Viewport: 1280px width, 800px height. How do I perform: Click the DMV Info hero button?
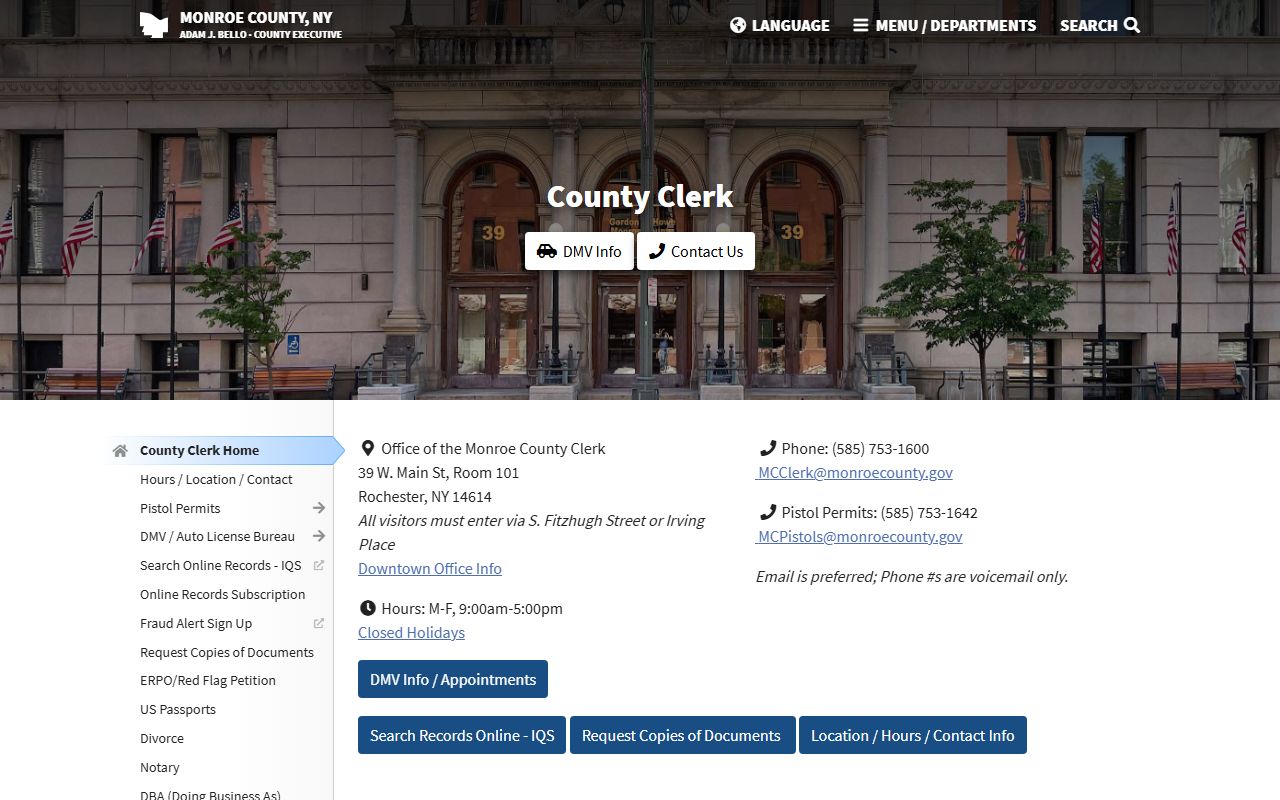(579, 251)
